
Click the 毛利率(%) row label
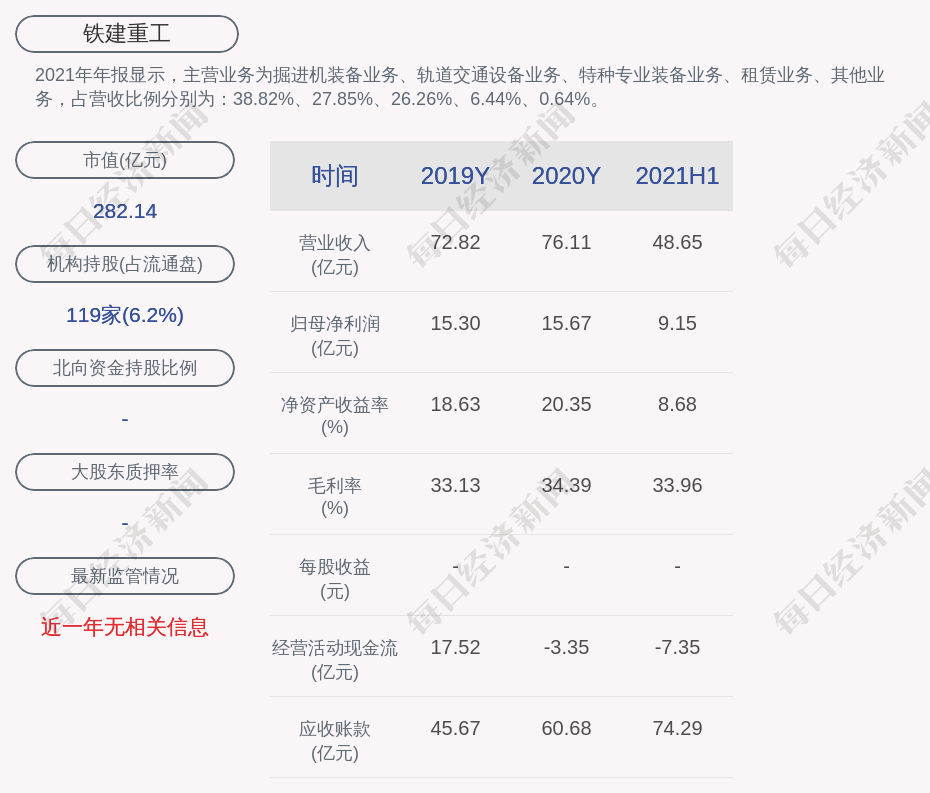[335, 497]
